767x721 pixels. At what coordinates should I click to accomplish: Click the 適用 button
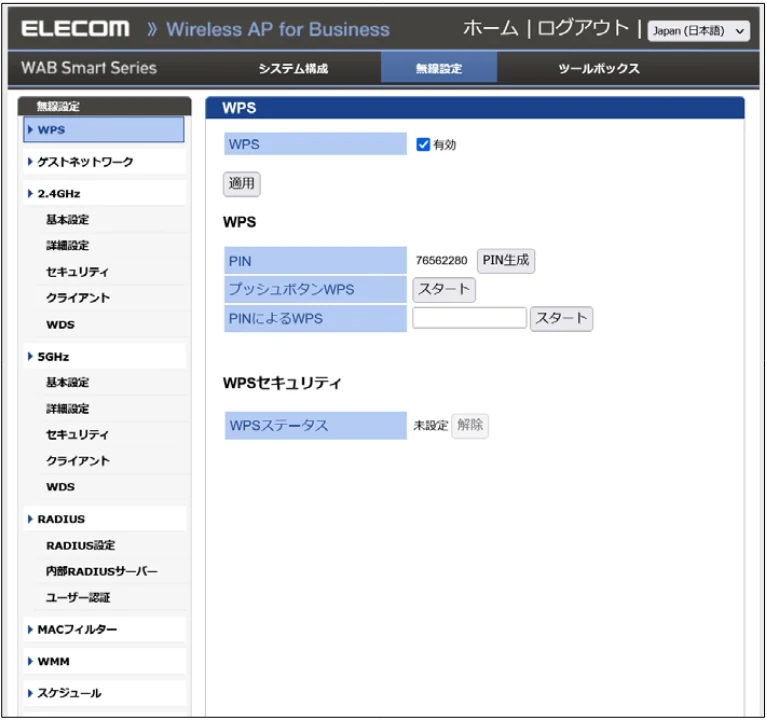click(242, 184)
